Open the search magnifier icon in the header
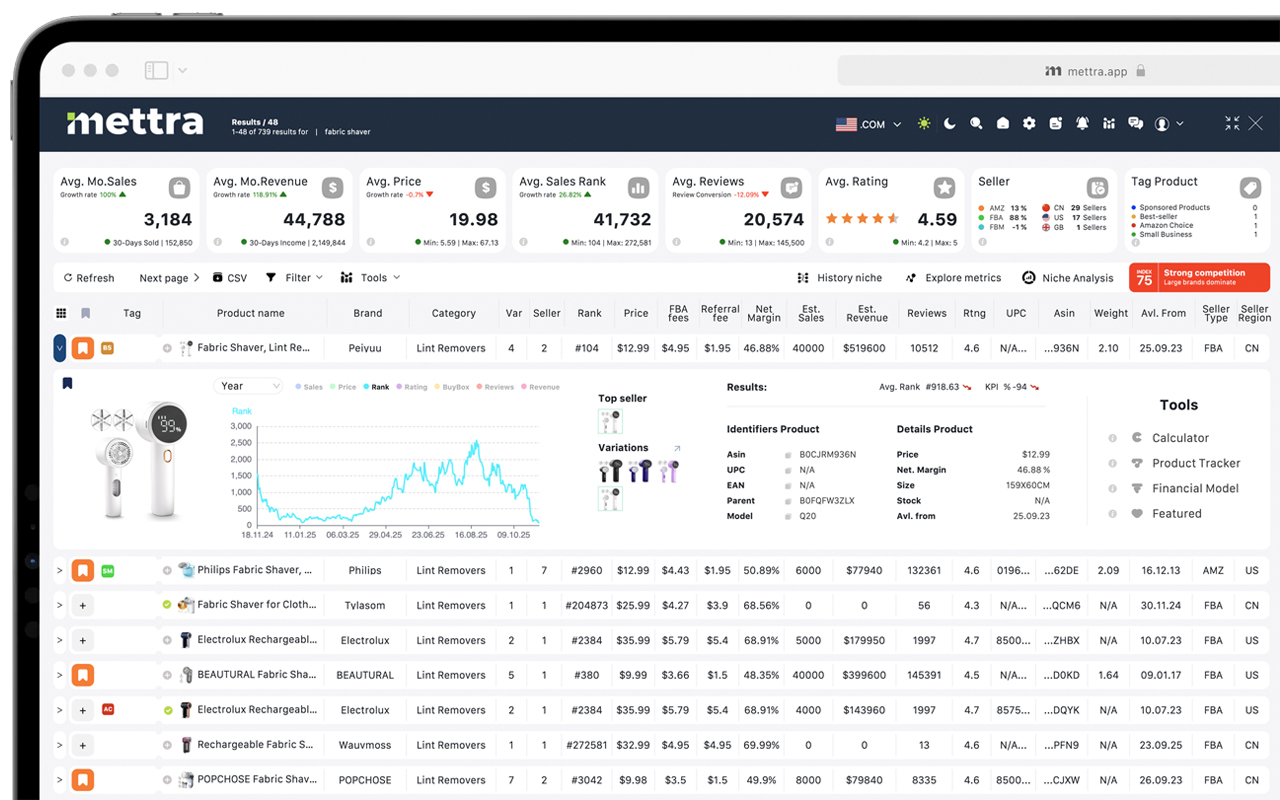1280x800 pixels. 976,124
